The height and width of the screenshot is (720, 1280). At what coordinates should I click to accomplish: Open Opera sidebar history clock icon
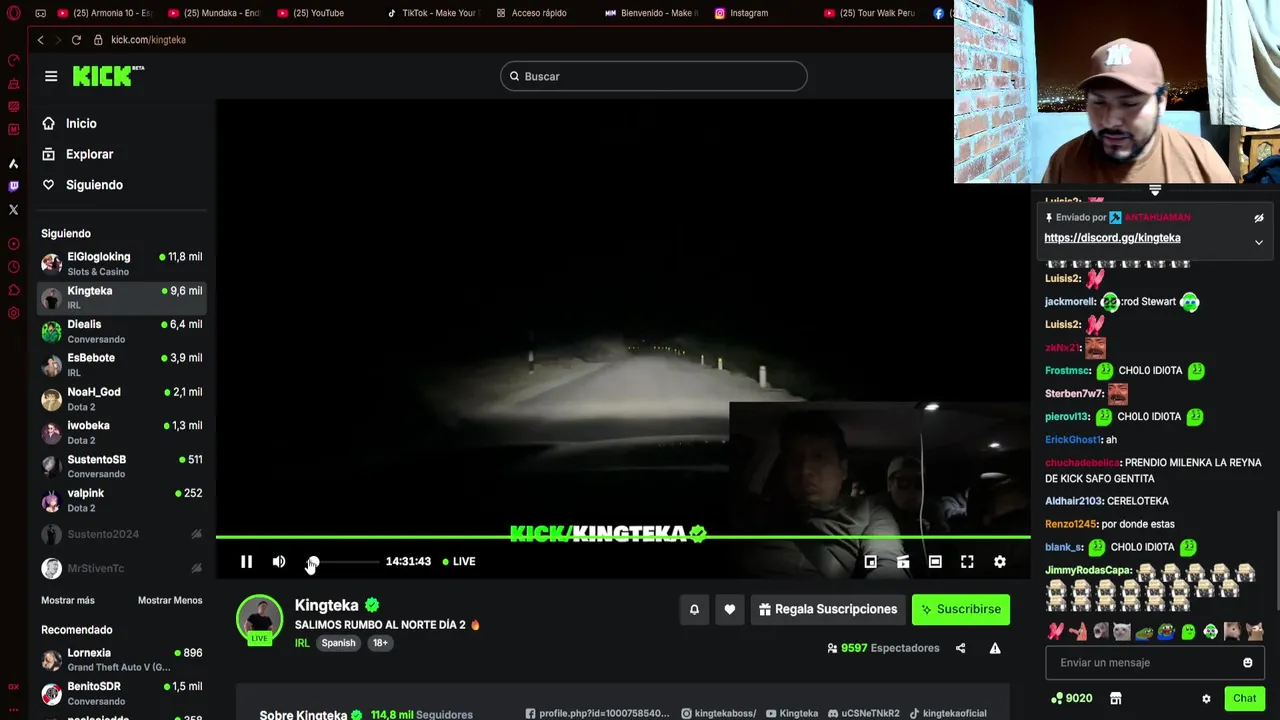click(x=13, y=267)
